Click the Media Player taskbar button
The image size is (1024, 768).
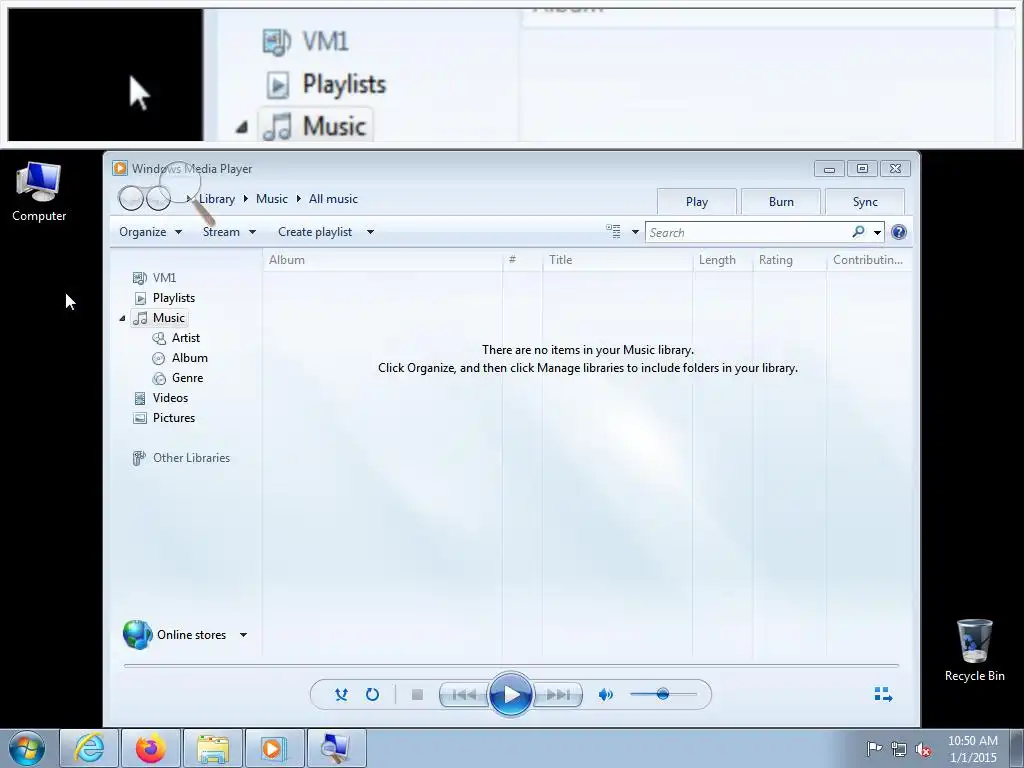coord(274,748)
